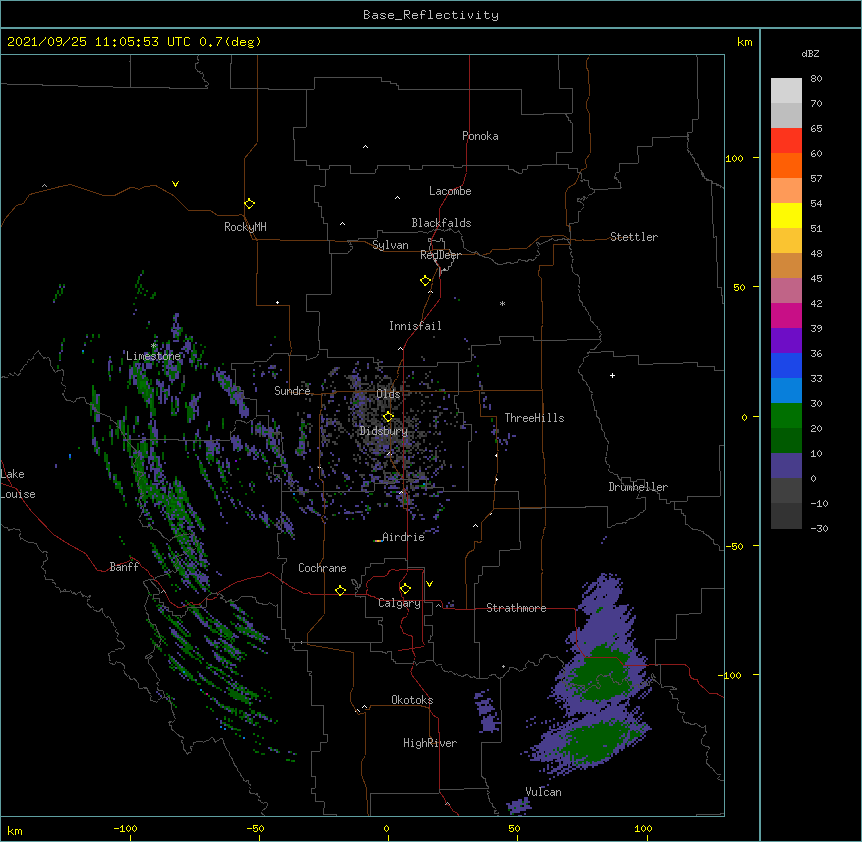Click the white plus marker west of Drumheller
The width and height of the screenshot is (862, 842).
point(612,375)
